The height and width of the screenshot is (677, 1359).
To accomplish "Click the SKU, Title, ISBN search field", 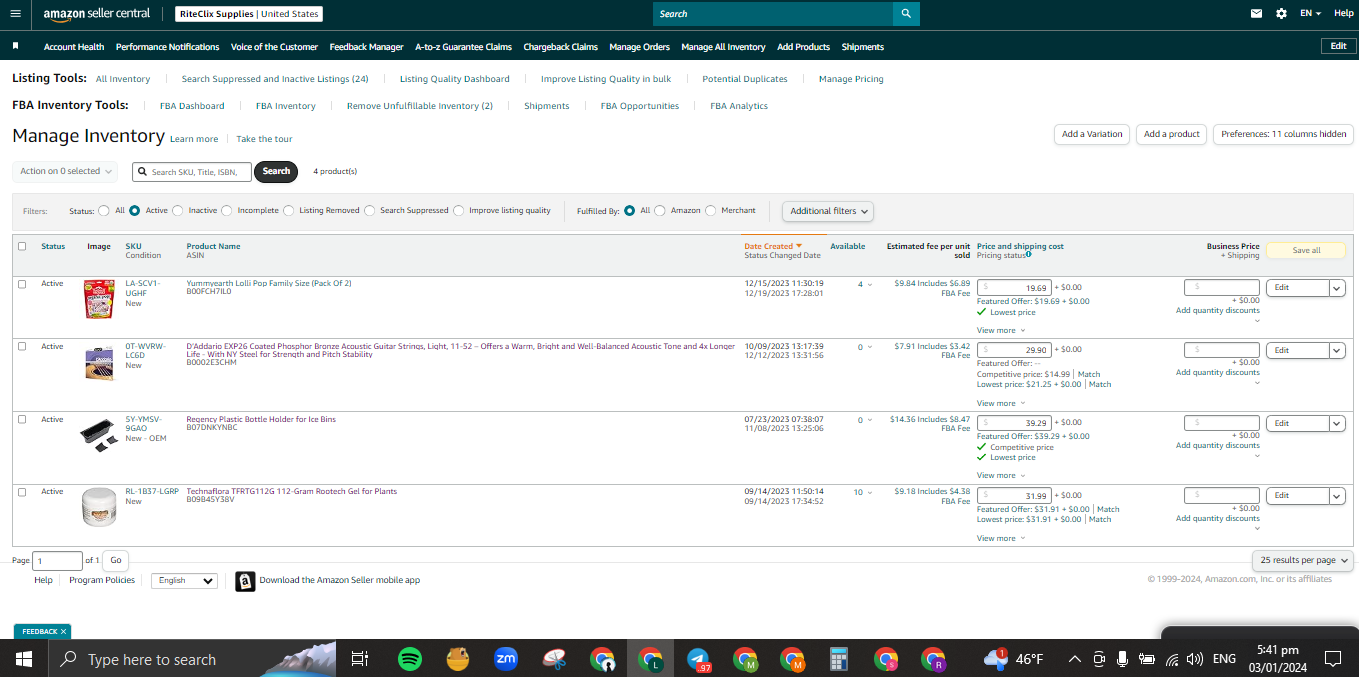I will 192,172.
